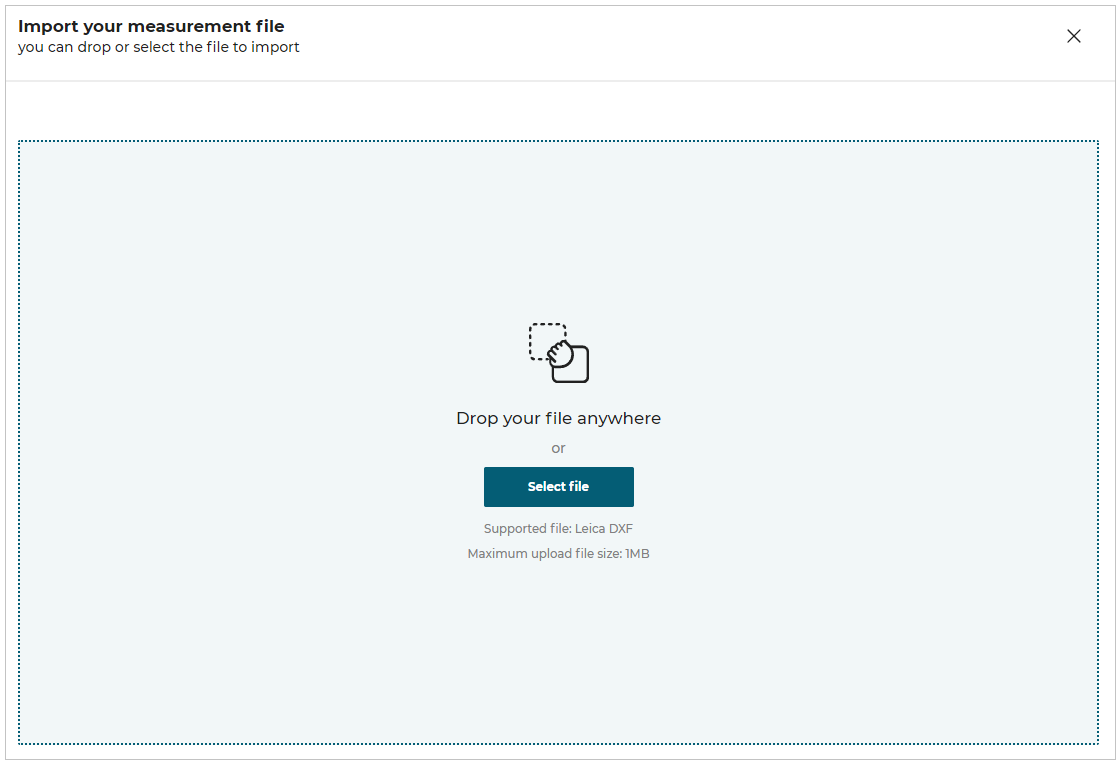Screen dimensions: 1119x764
Task: Click the 'drop or select the file' subtitle
Action: 158,47
